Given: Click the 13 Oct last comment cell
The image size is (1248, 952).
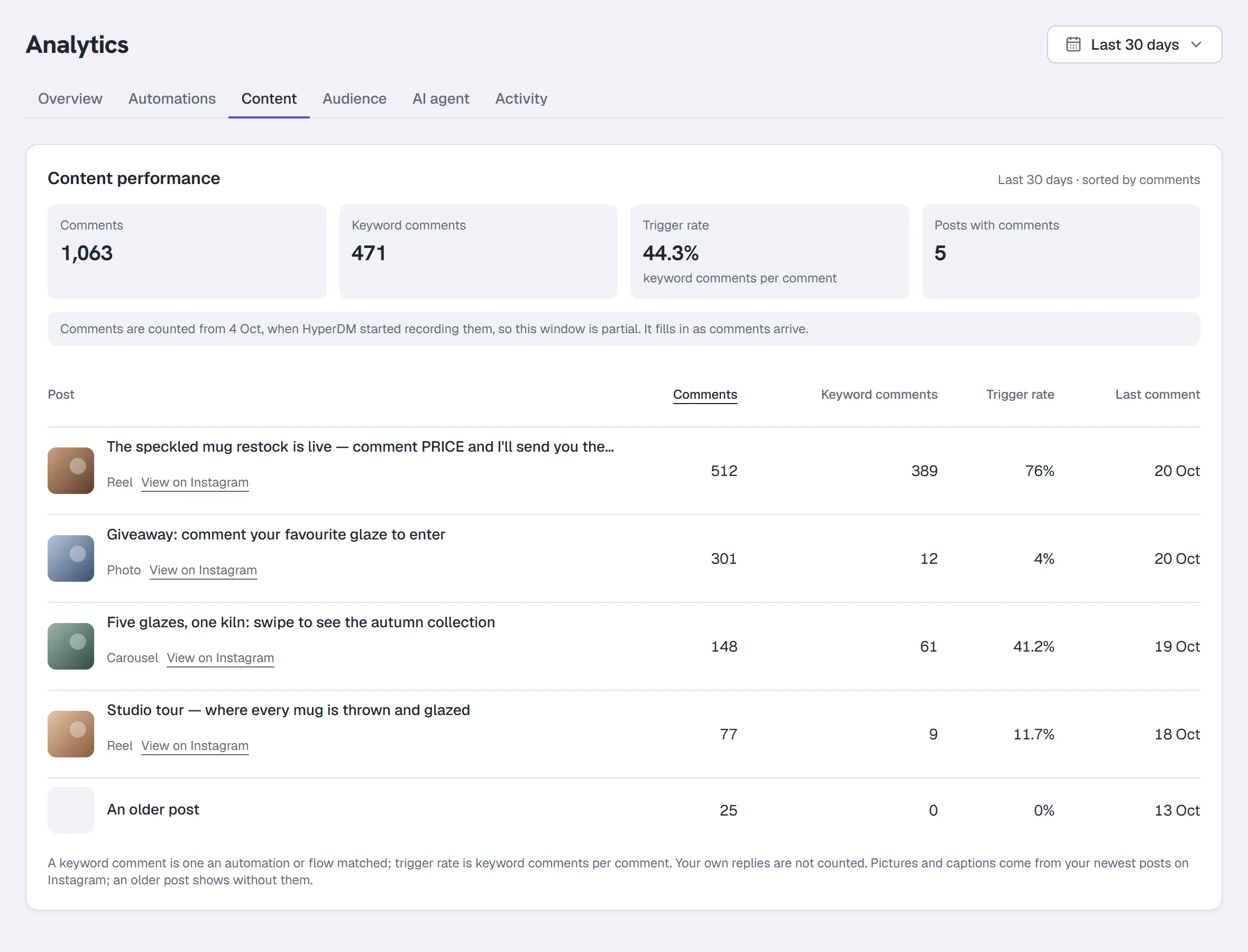Looking at the screenshot, I should pos(1177,810).
